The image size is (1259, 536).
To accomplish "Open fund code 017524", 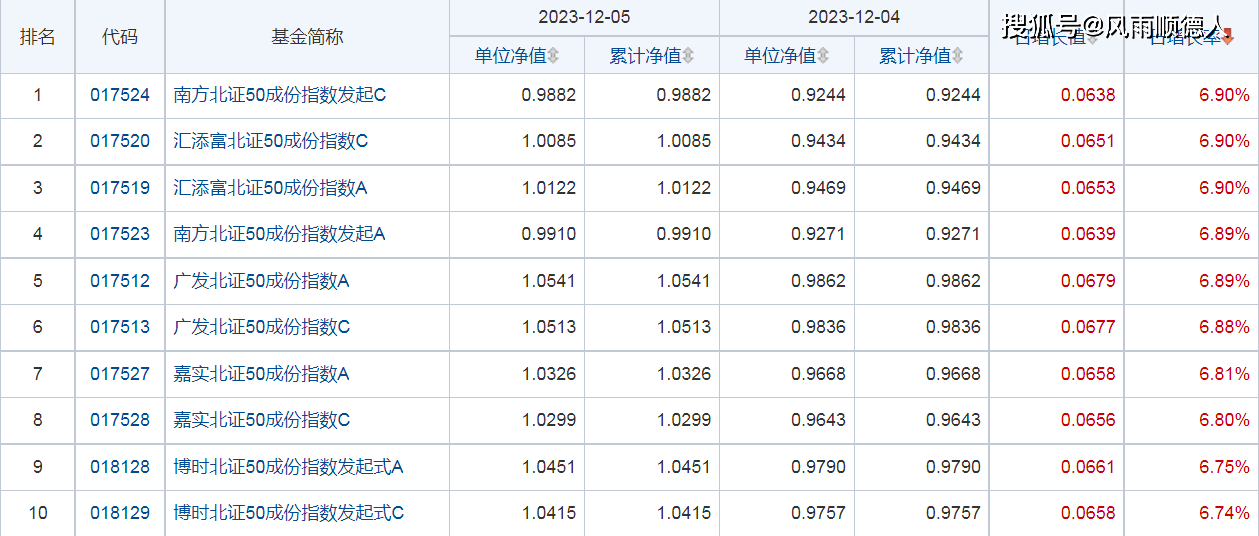I will pos(120,96).
